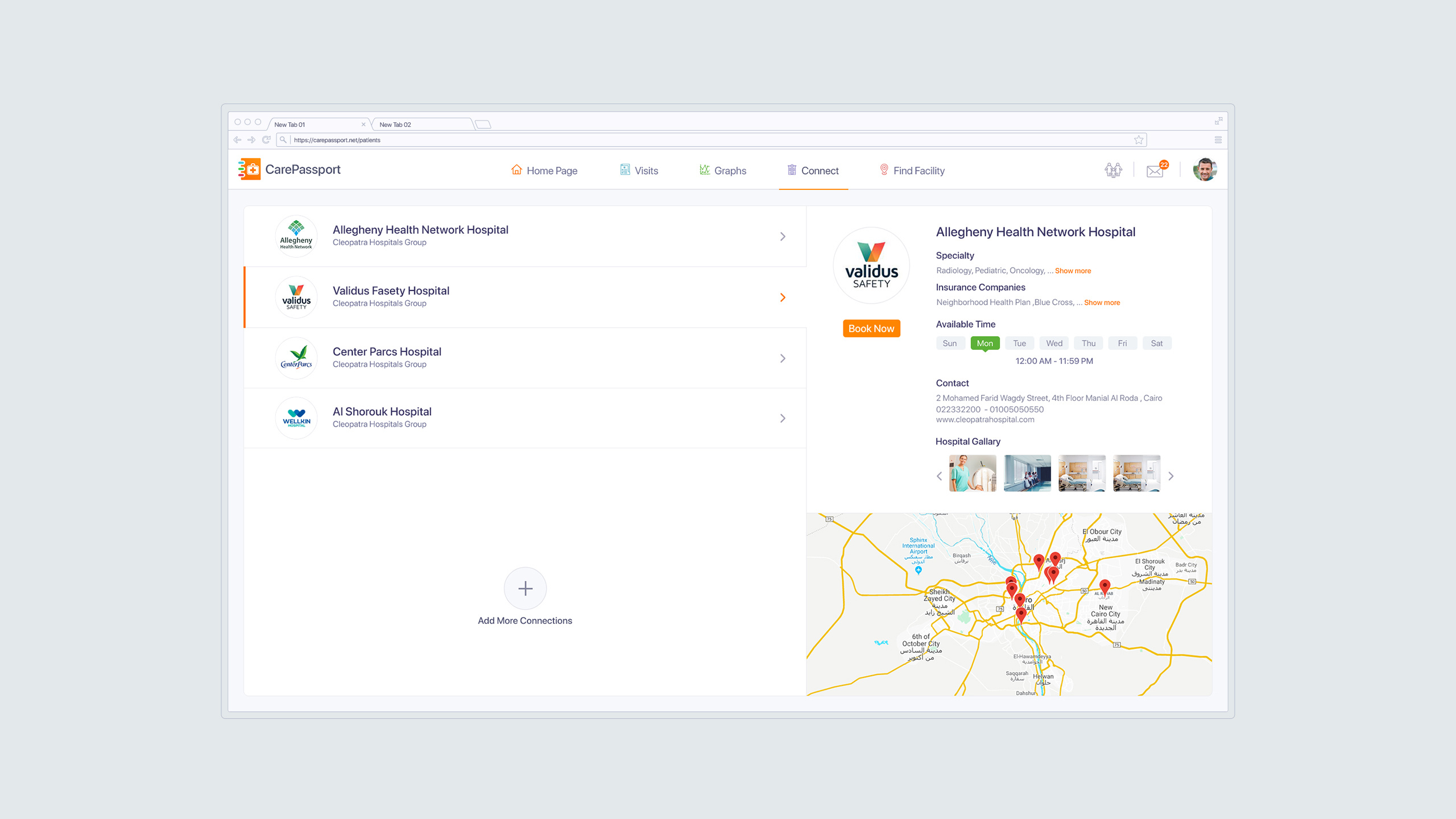Click the Book Now button

coord(871,328)
